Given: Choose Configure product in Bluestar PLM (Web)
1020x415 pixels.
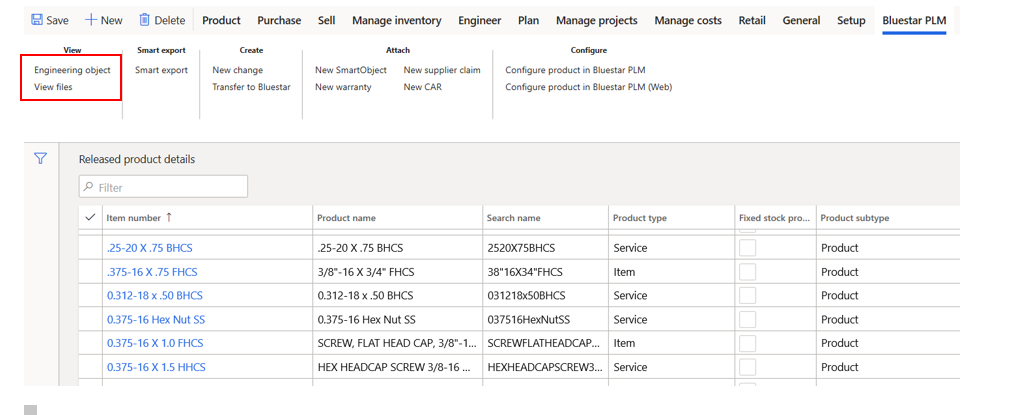Looking at the screenshot, I should point(588,87).
